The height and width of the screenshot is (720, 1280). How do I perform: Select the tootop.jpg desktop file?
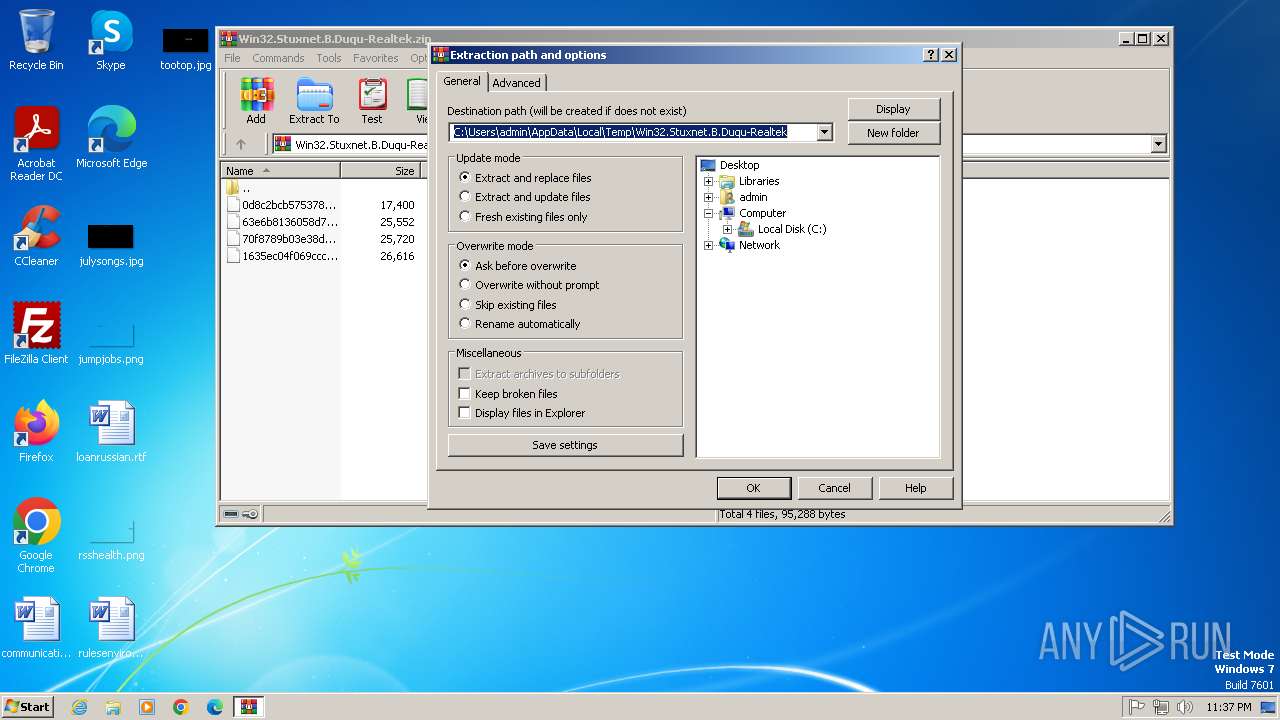(185, 48)
